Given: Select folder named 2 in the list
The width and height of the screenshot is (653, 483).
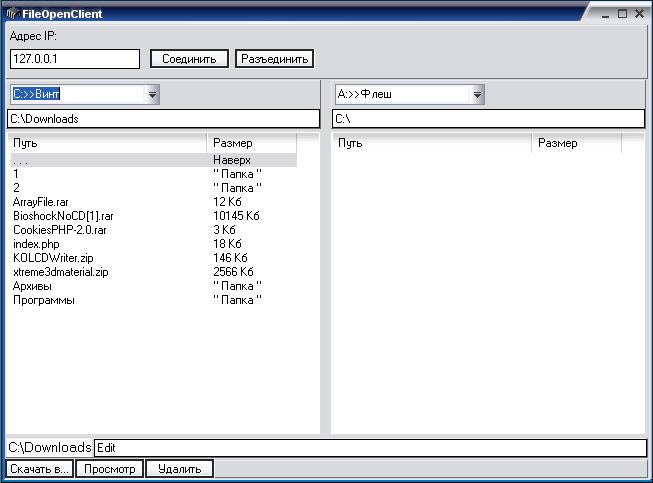Looking at the screenshot, I should tap(154, 188).
